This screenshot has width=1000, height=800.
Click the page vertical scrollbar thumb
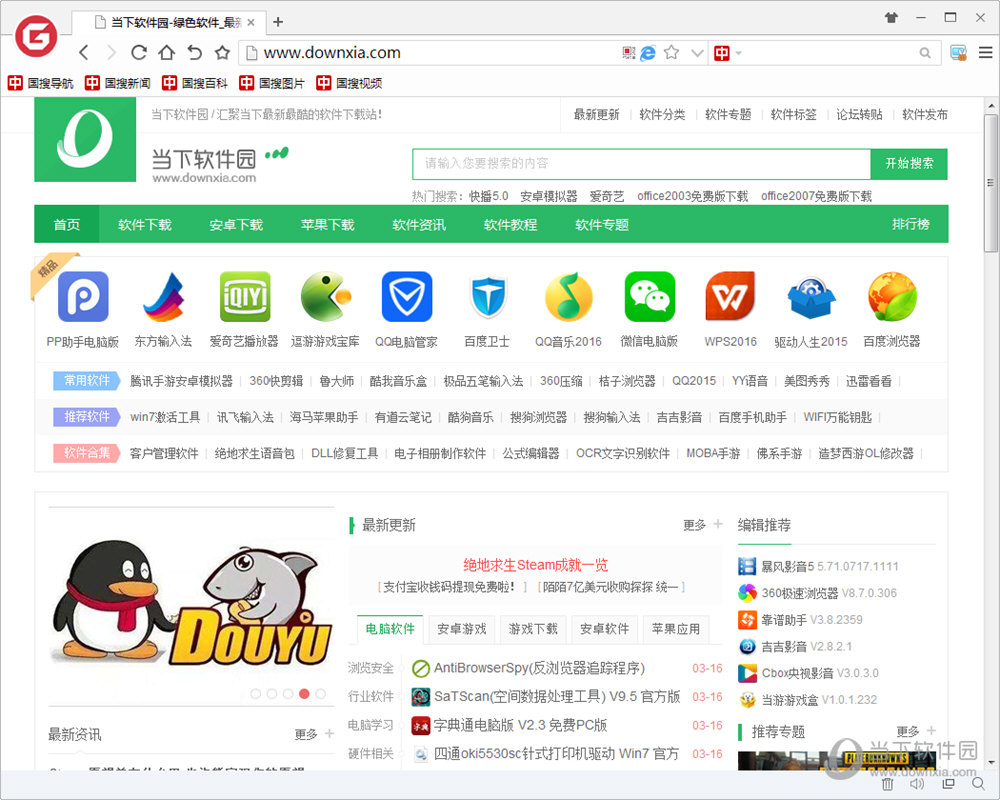click(990, 184)
